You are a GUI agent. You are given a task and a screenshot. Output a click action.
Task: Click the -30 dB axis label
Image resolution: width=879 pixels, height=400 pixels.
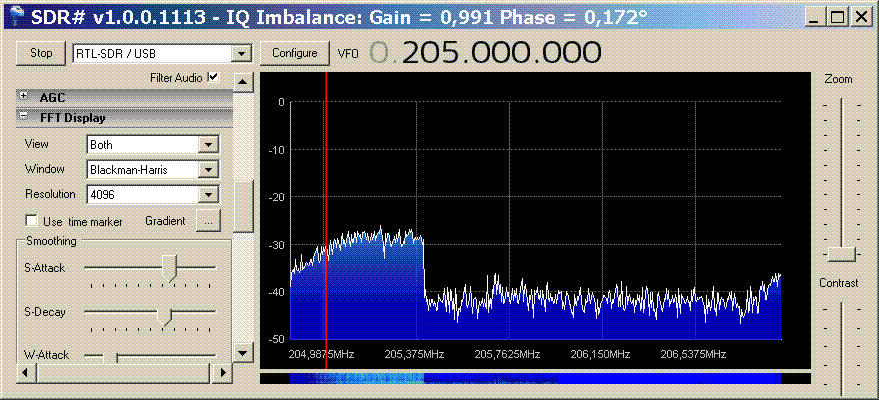point(275,244)
